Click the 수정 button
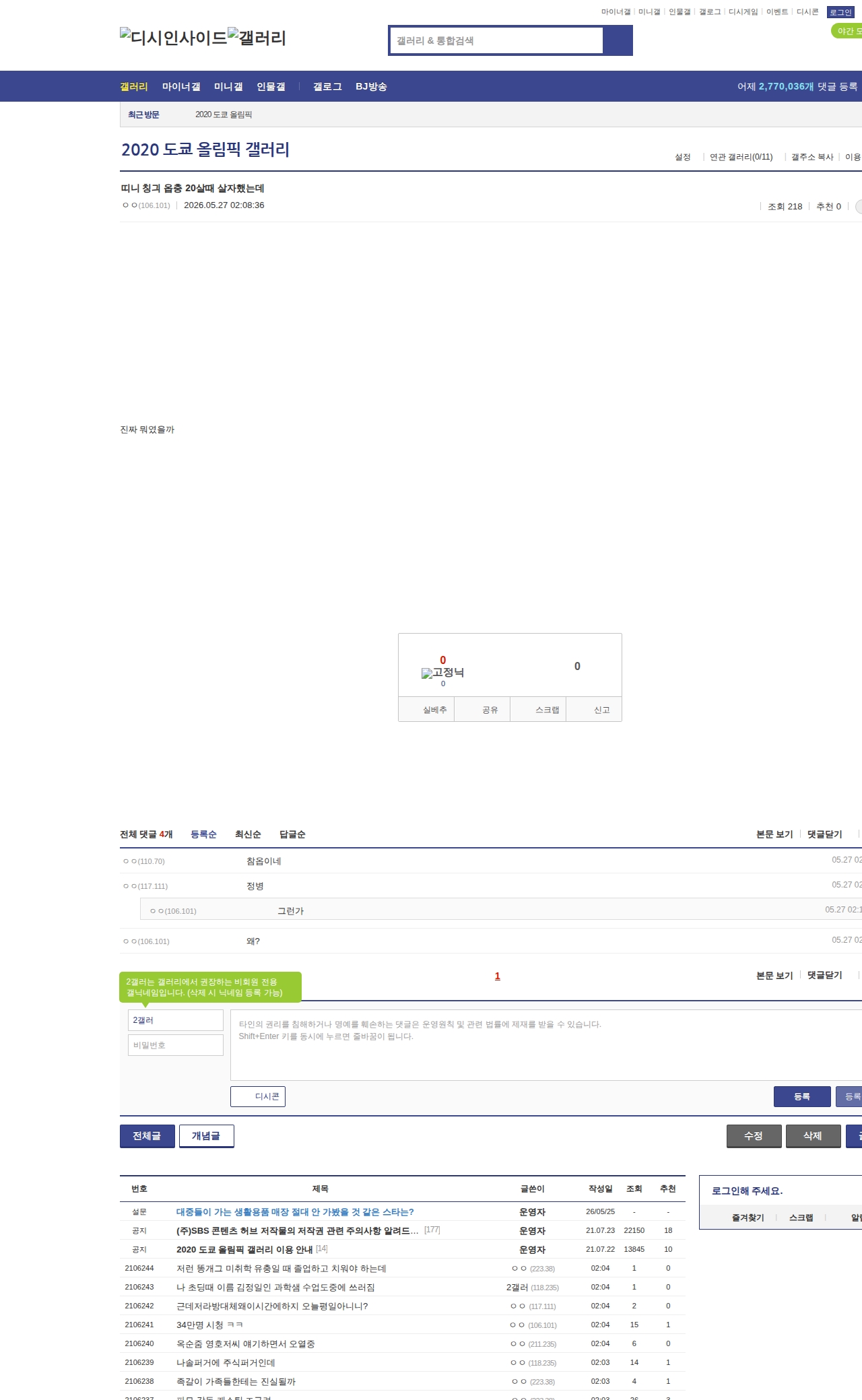Screen dimensions: 862x1400 click(x=754, y=1136)
